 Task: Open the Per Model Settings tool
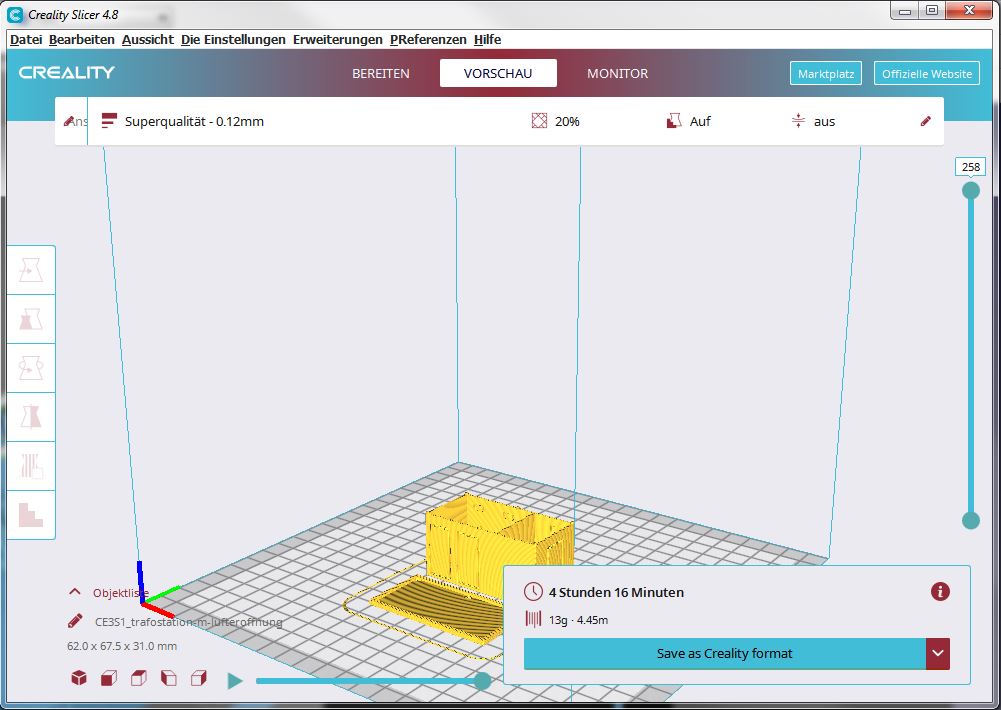click(x=31, y=466)
